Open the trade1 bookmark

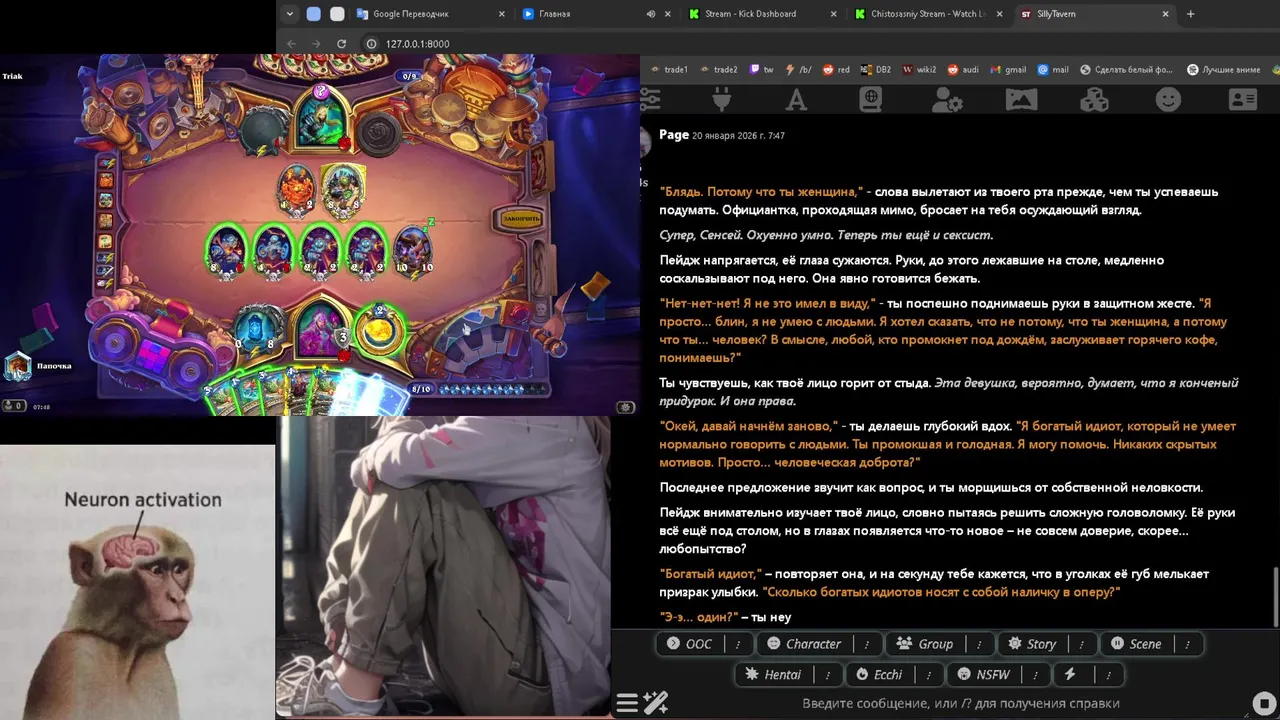tap(668, 70)
